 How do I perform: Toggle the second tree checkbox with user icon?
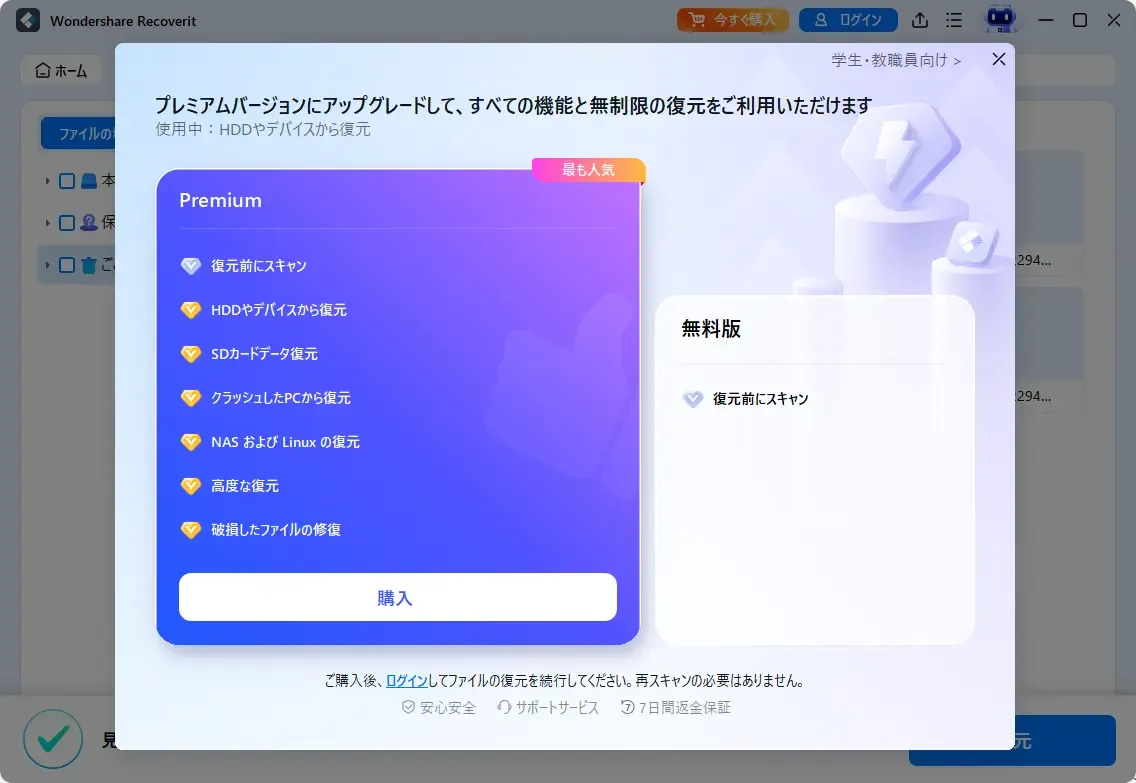[x=67, y=222]
